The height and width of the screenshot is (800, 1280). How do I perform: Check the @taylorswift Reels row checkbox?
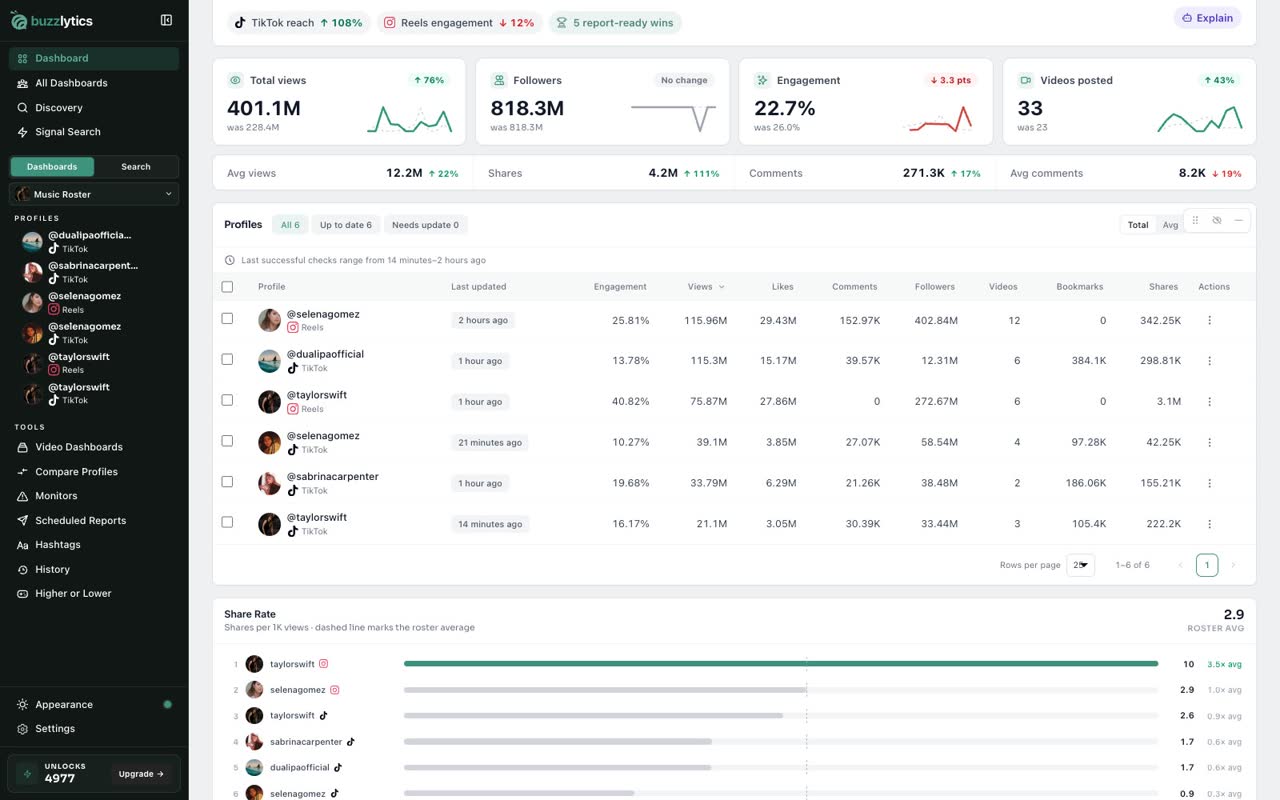pos(227,400)
